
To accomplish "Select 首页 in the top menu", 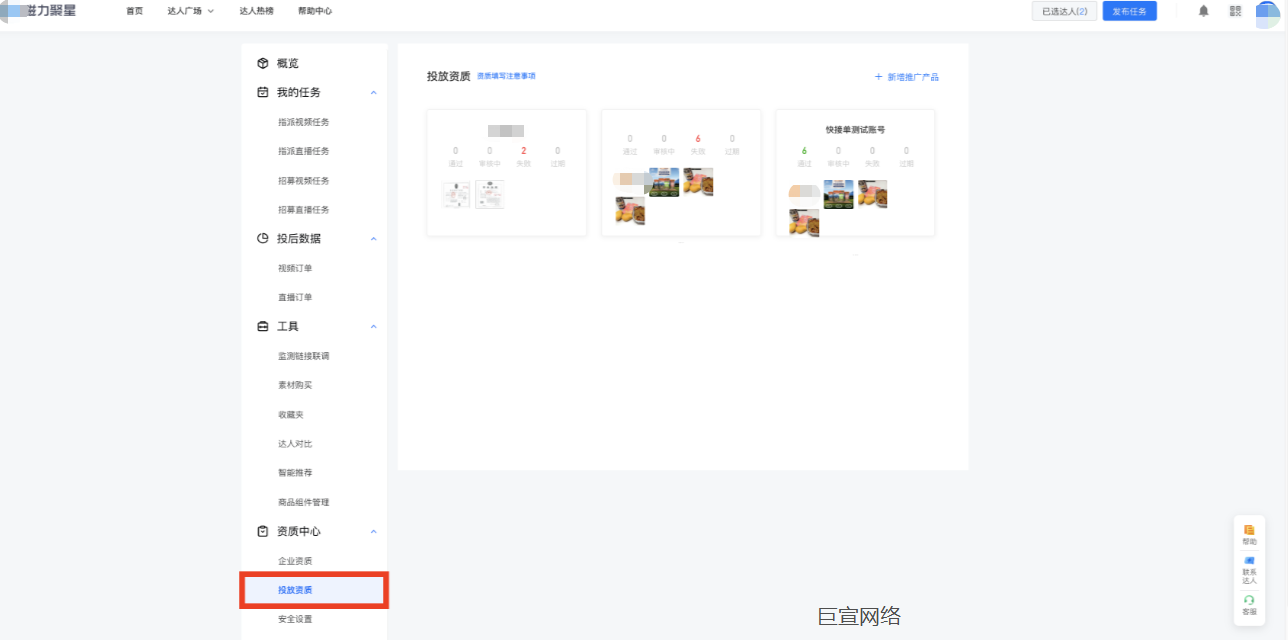I will [x=134, y=11].
